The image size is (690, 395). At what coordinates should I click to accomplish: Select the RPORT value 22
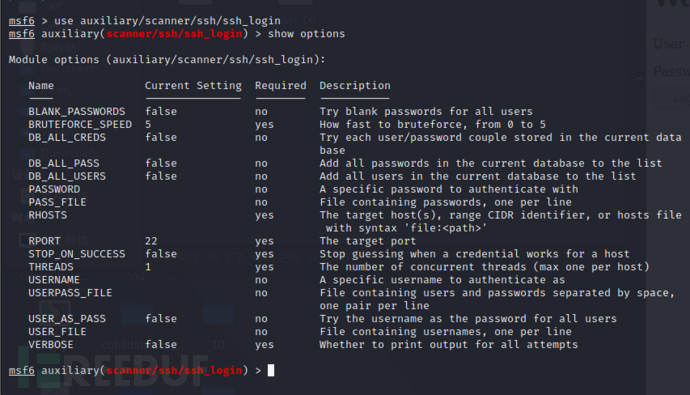tap(151, 241)
